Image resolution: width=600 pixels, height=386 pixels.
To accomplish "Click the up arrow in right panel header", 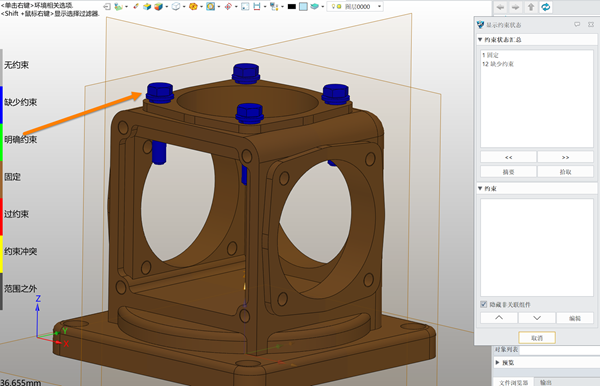I will [x=531, y=7].
